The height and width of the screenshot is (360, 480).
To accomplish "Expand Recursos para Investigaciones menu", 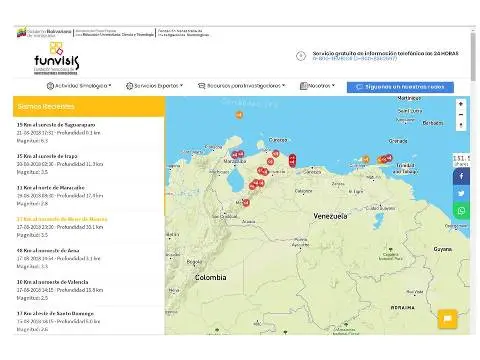I will tap(242, 86).
